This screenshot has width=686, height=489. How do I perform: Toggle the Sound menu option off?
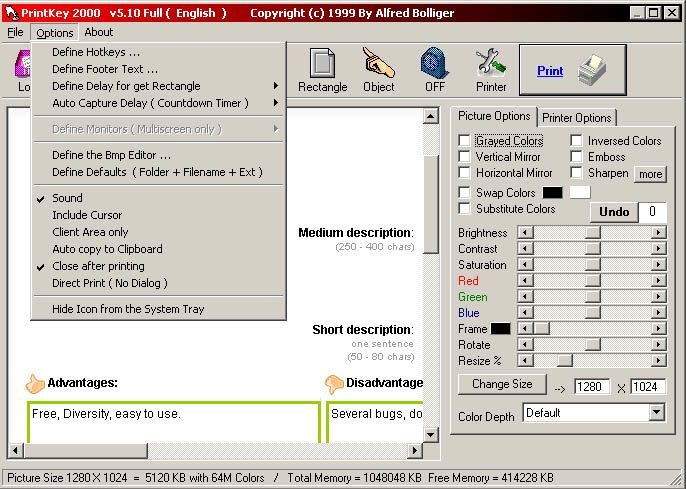[x=159, y=198]
